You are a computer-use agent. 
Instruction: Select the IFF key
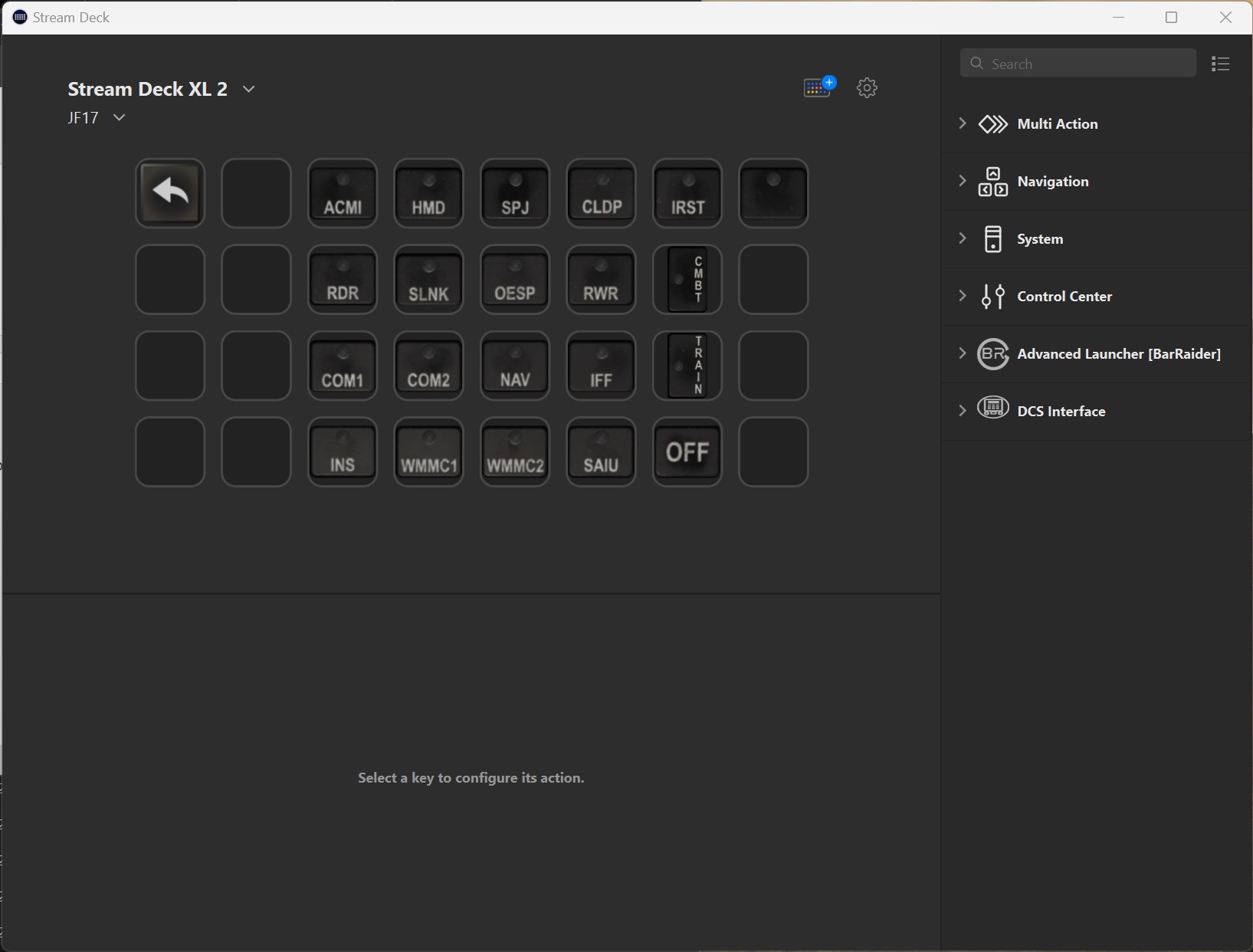(x=601, y=366)
